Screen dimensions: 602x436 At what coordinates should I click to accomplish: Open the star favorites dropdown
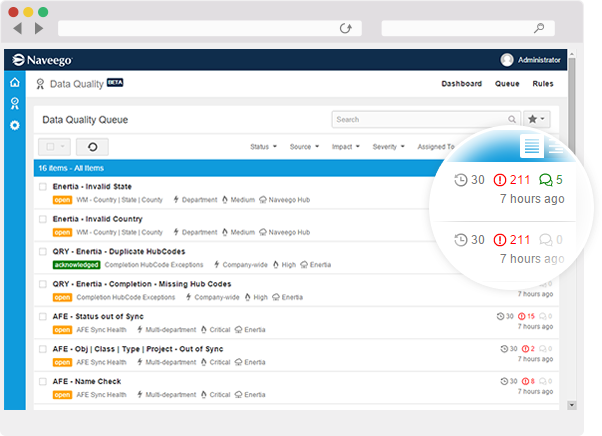[x=536, y=119]
